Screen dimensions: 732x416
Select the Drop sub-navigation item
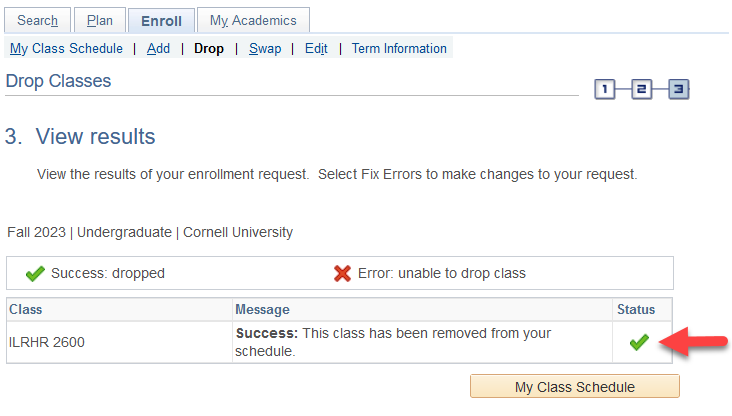click(x=209, y=48)
